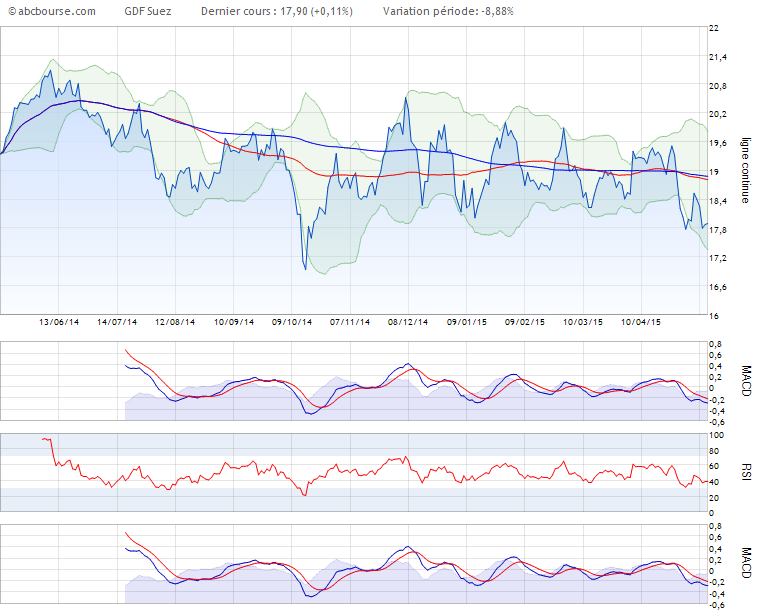Pick the 09/10/14 date label
This screenshot has width=760, height=610.
(292, 323)
